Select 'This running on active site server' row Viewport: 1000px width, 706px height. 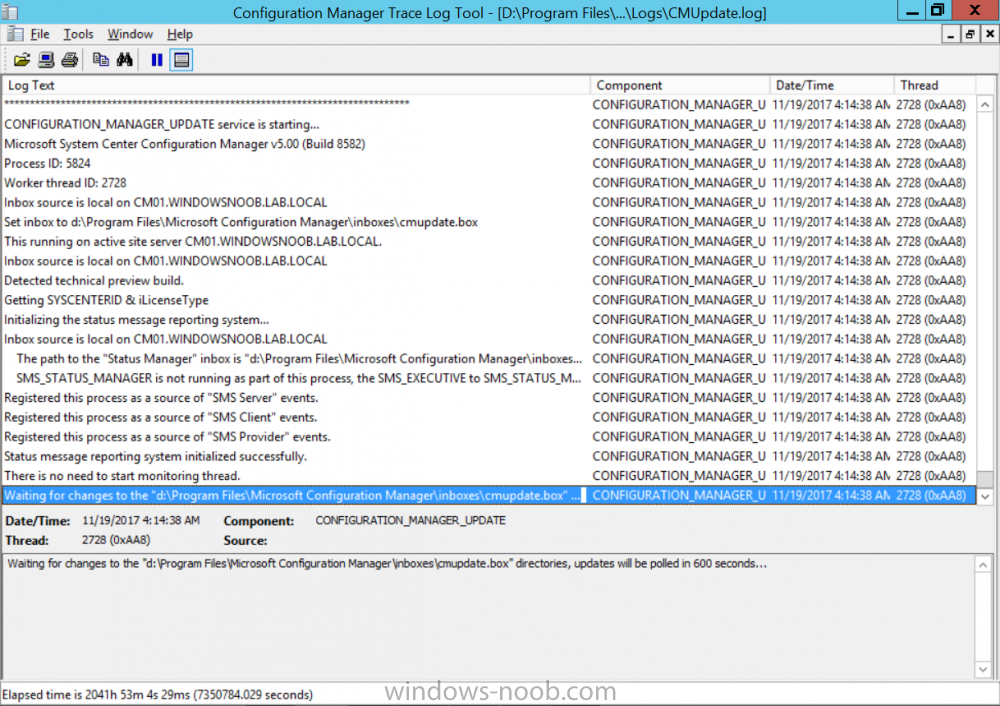click(x=489, y=242)
